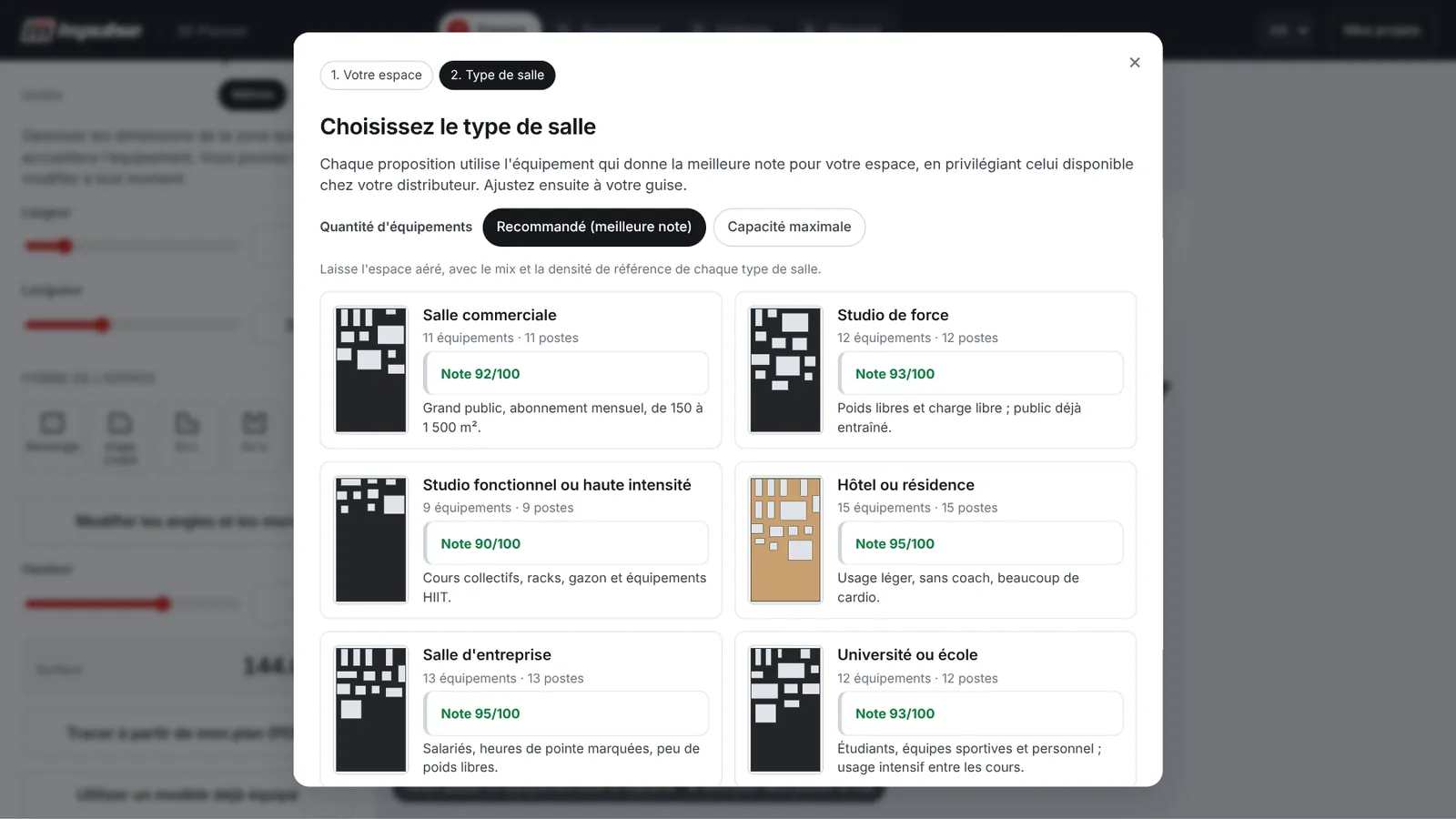Choose Recommandé (meilleure note) quantity option
This screenshot has width=1456, height=819.
(593, 227)
